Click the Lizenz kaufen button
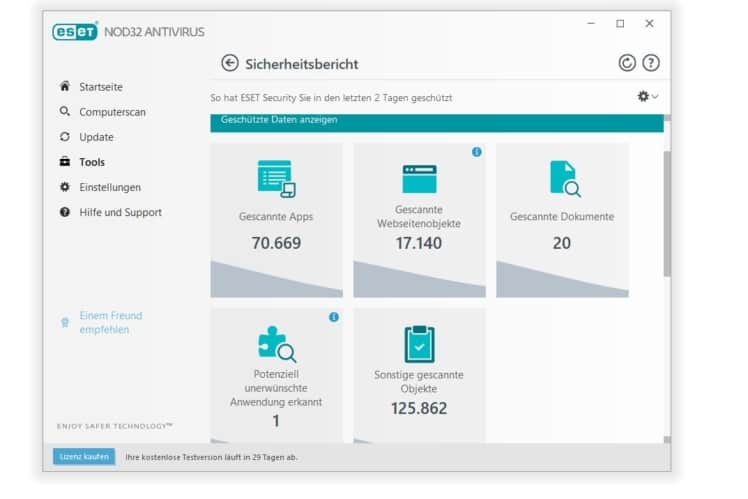The image size is (748, 499). click(84, 457)
